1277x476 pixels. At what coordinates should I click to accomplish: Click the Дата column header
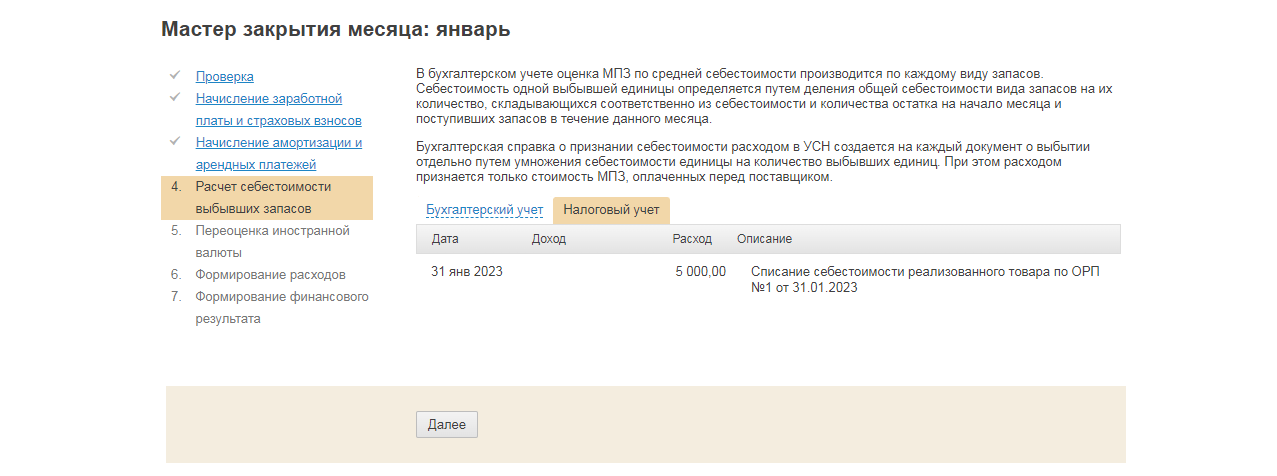tap(445, 239)
